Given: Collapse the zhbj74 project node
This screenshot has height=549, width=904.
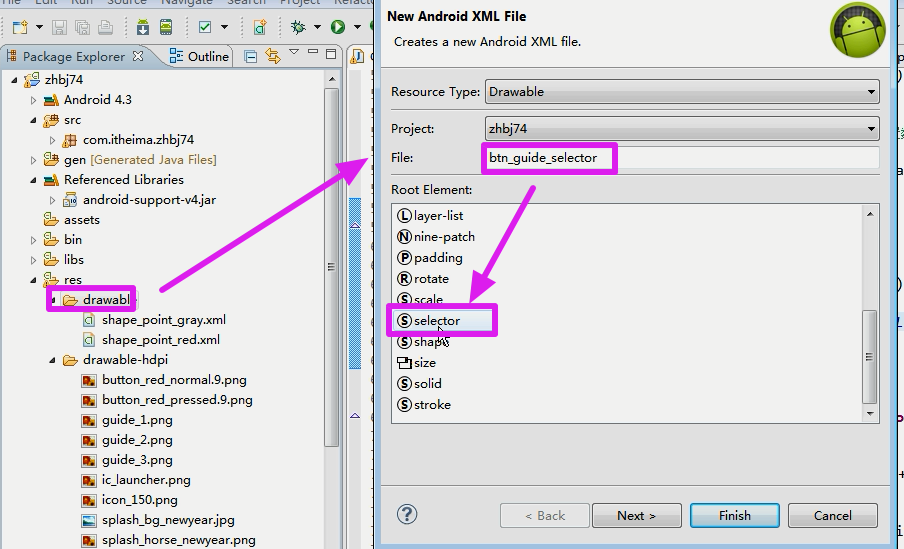Looking at the screenshot, I should (14, 80).
